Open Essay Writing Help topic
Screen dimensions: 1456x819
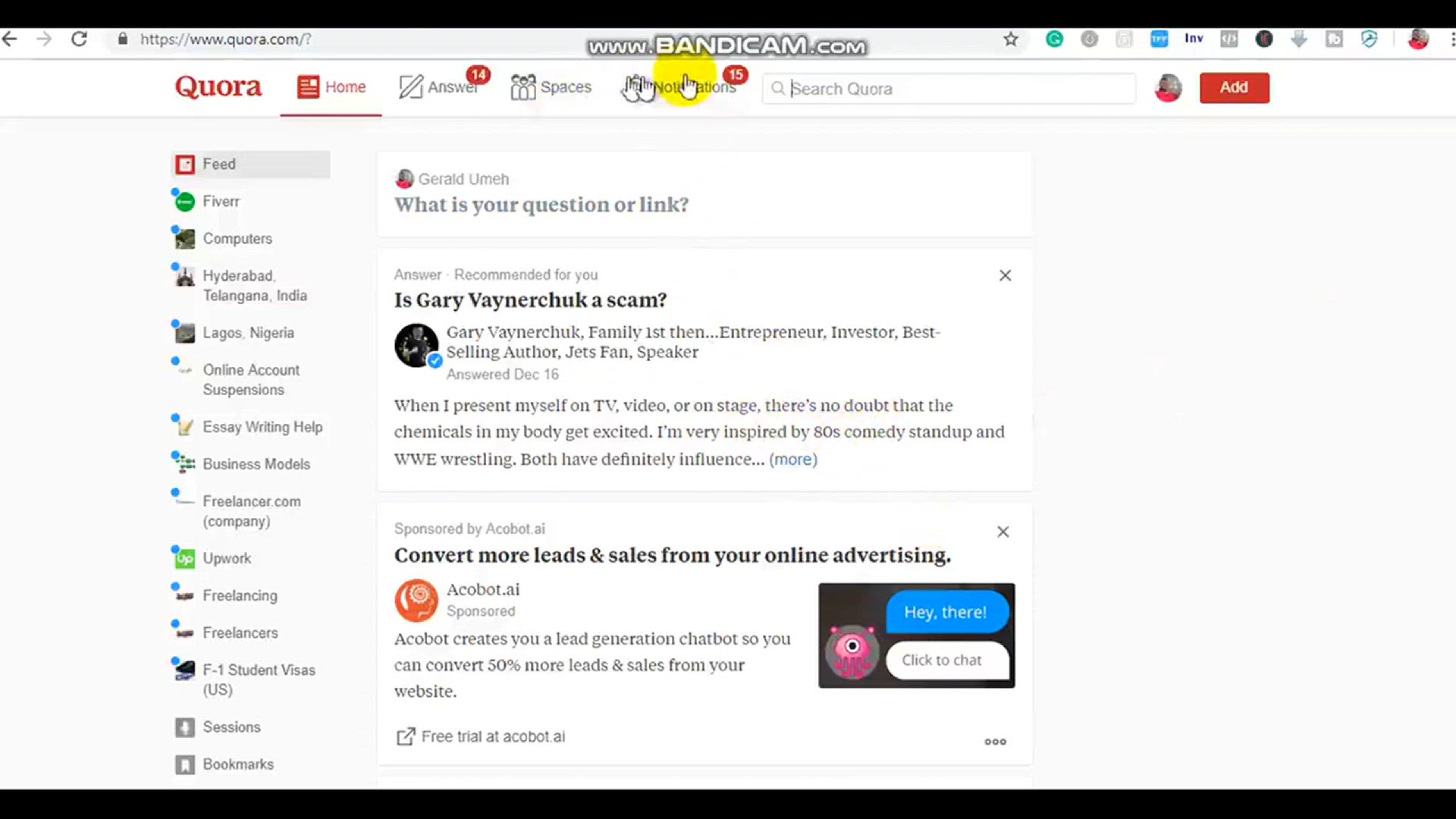262,427
